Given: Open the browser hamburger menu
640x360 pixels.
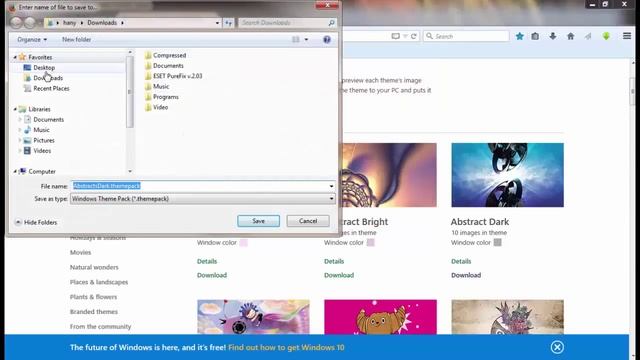Looking at the screenshot, I should click(627, 36).
